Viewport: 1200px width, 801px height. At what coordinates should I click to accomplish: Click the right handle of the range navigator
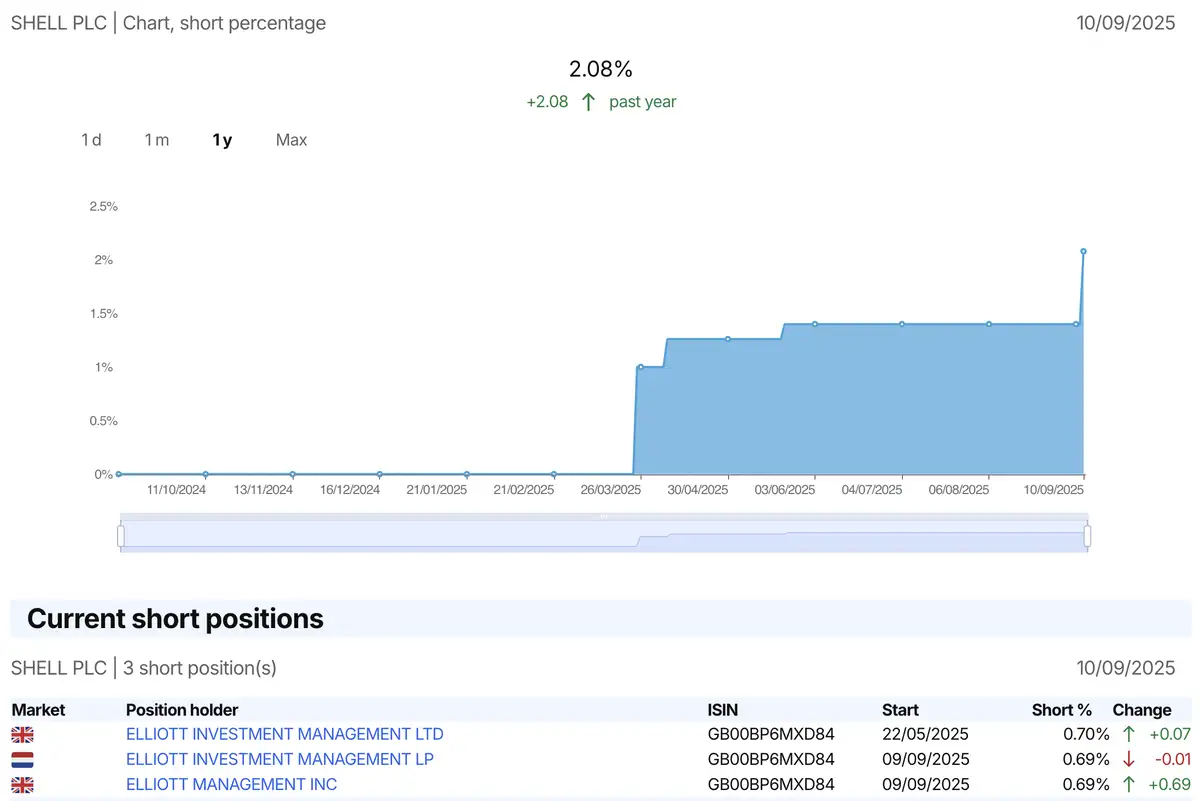pos(1087,536)
